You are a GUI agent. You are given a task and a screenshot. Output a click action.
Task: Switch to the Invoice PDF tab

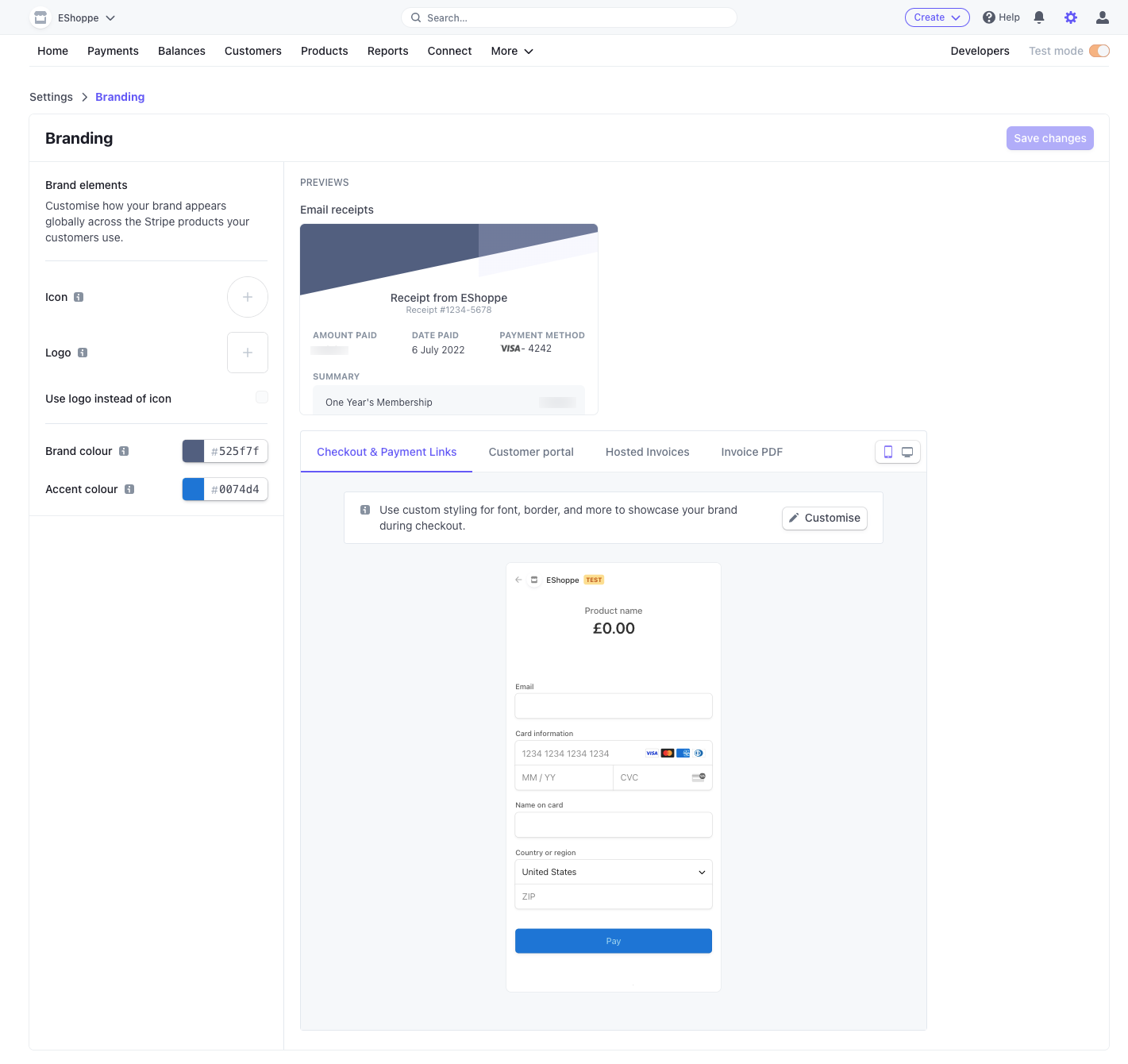[x=752, y=452]
